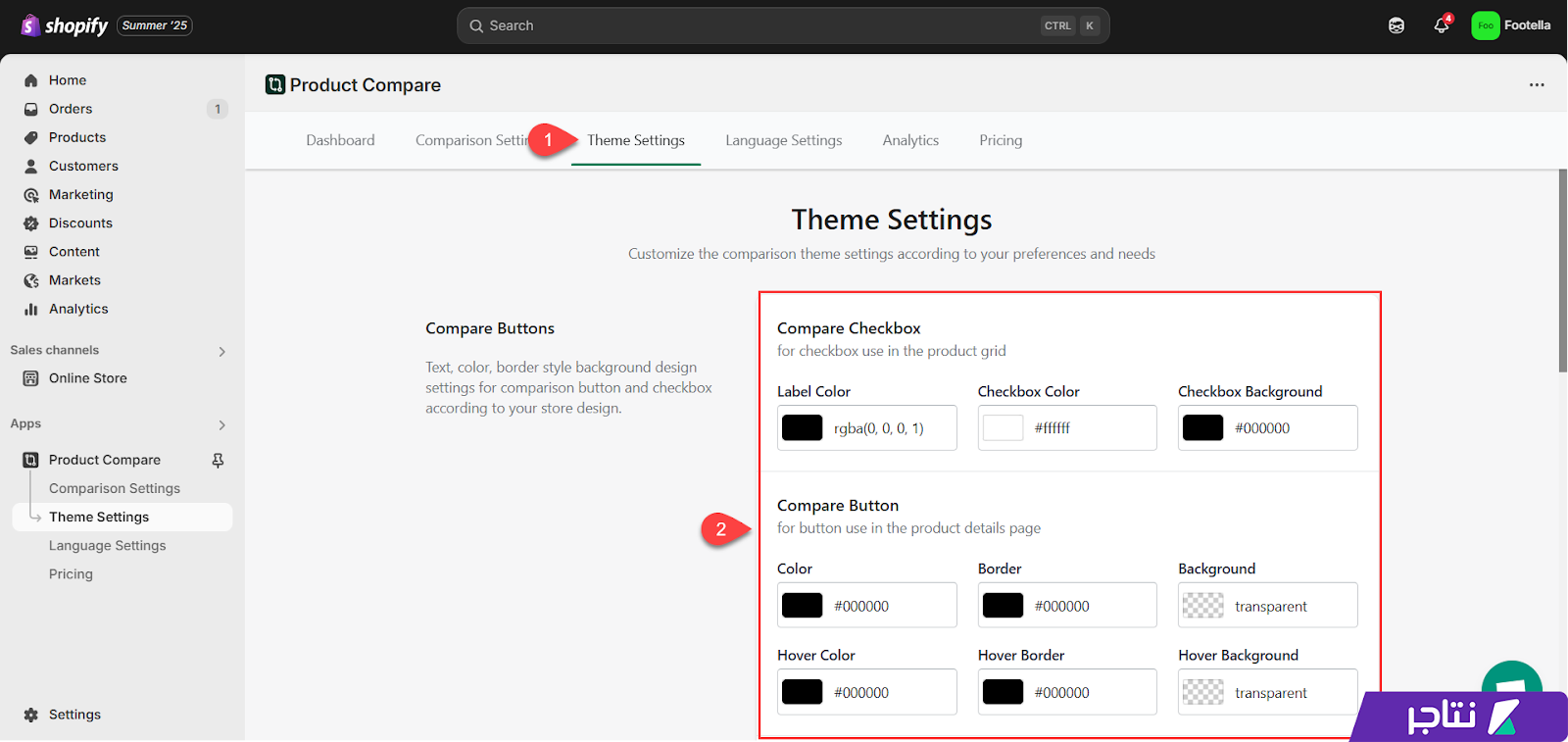This screenshot has height=742, width=1568.
Task: Click the Online Store icon
Action: coord(31,378)
